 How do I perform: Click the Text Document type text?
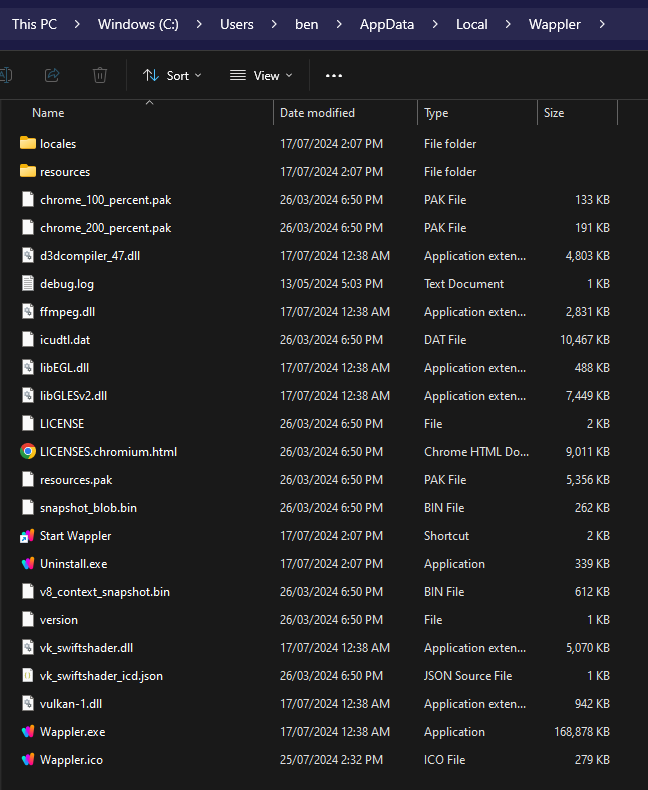[x=464, y=284]
